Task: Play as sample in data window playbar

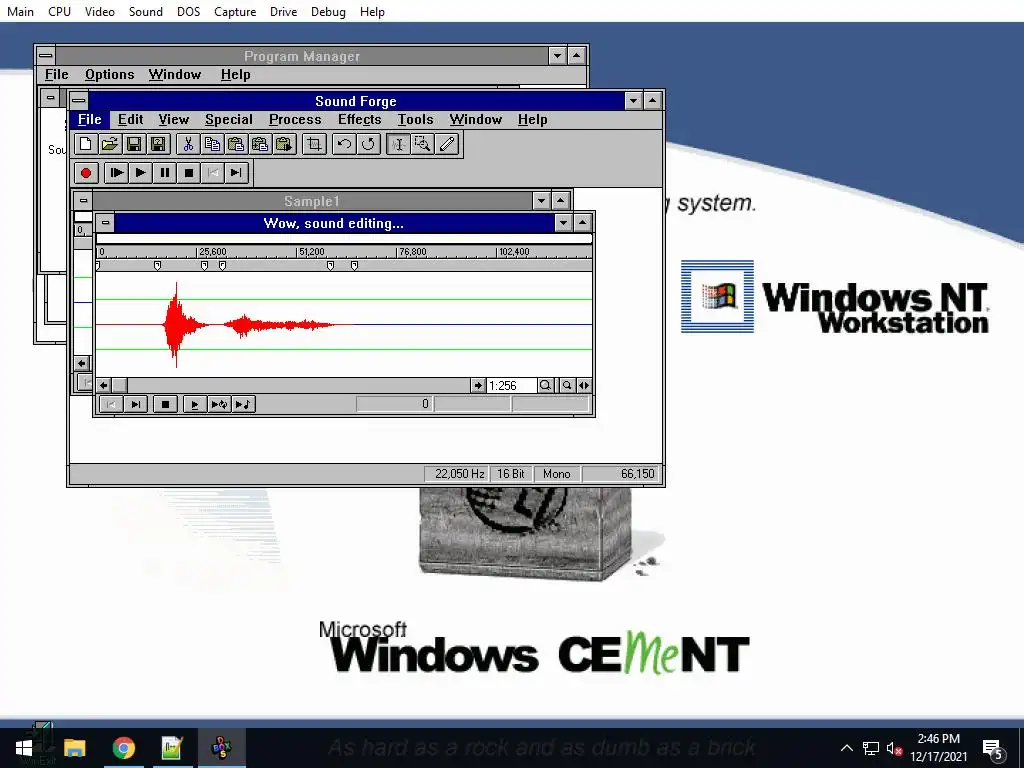Action: click(243, 404)
